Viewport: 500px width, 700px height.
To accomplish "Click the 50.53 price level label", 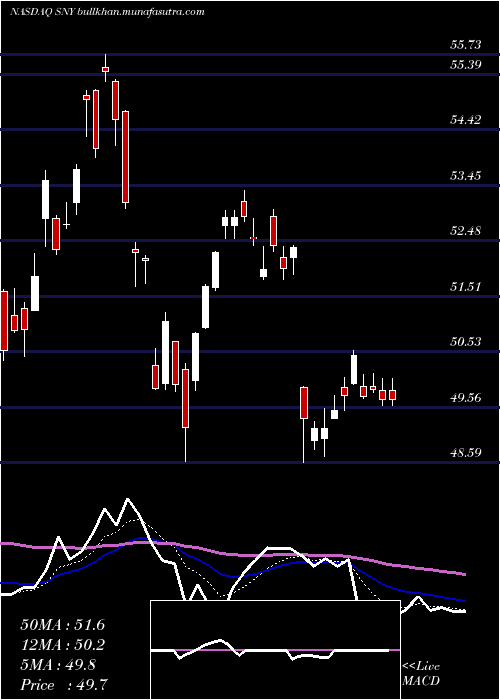I will point(466,342).
